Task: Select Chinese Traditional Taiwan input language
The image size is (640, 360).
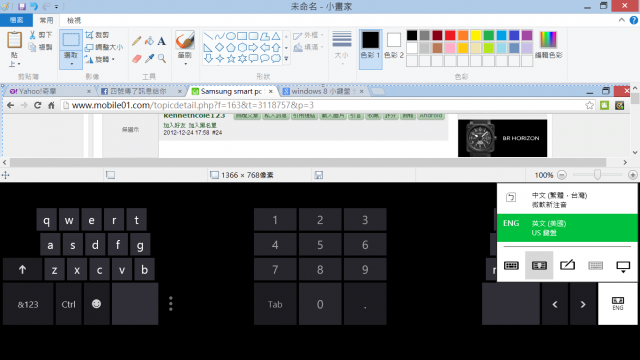Action: 567,200
